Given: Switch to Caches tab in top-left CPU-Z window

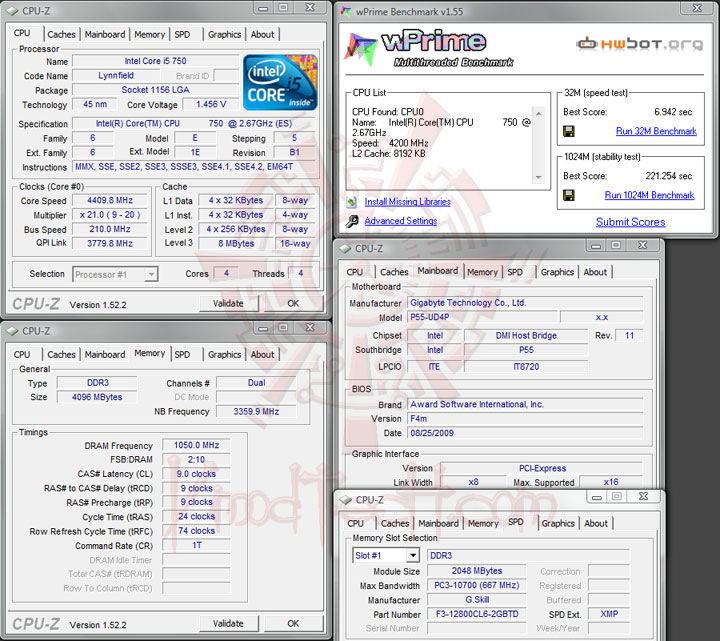Looking at the screenshot, I should tap(62, 34).
